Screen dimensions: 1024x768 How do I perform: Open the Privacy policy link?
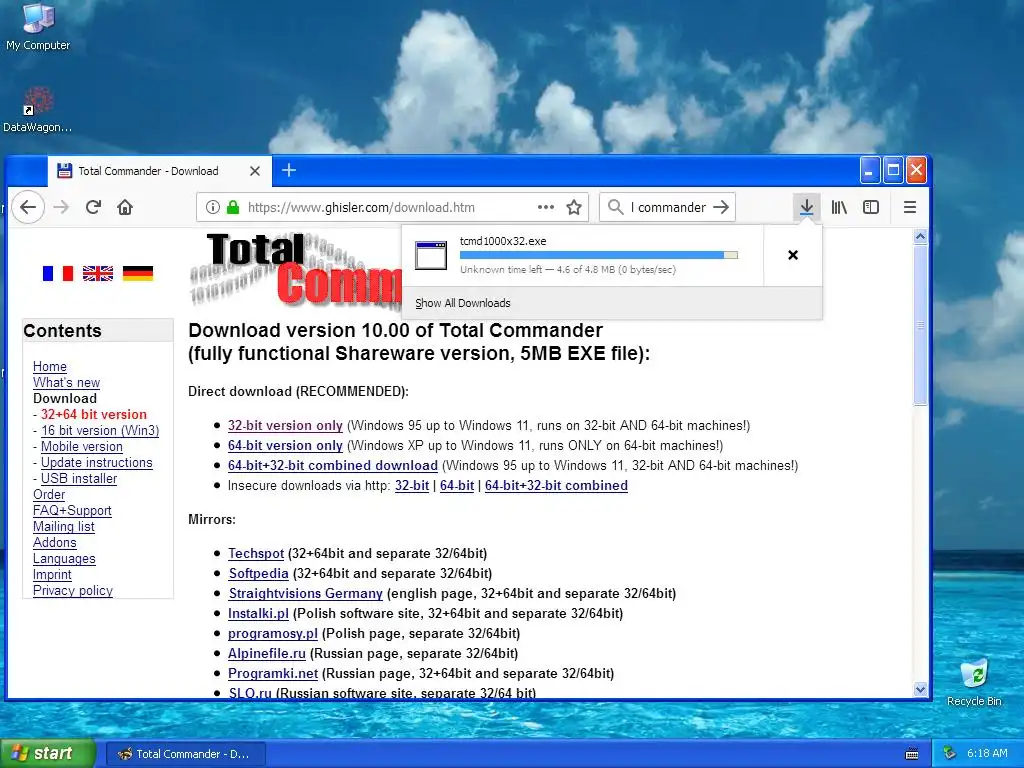click(x=72, y=590)
